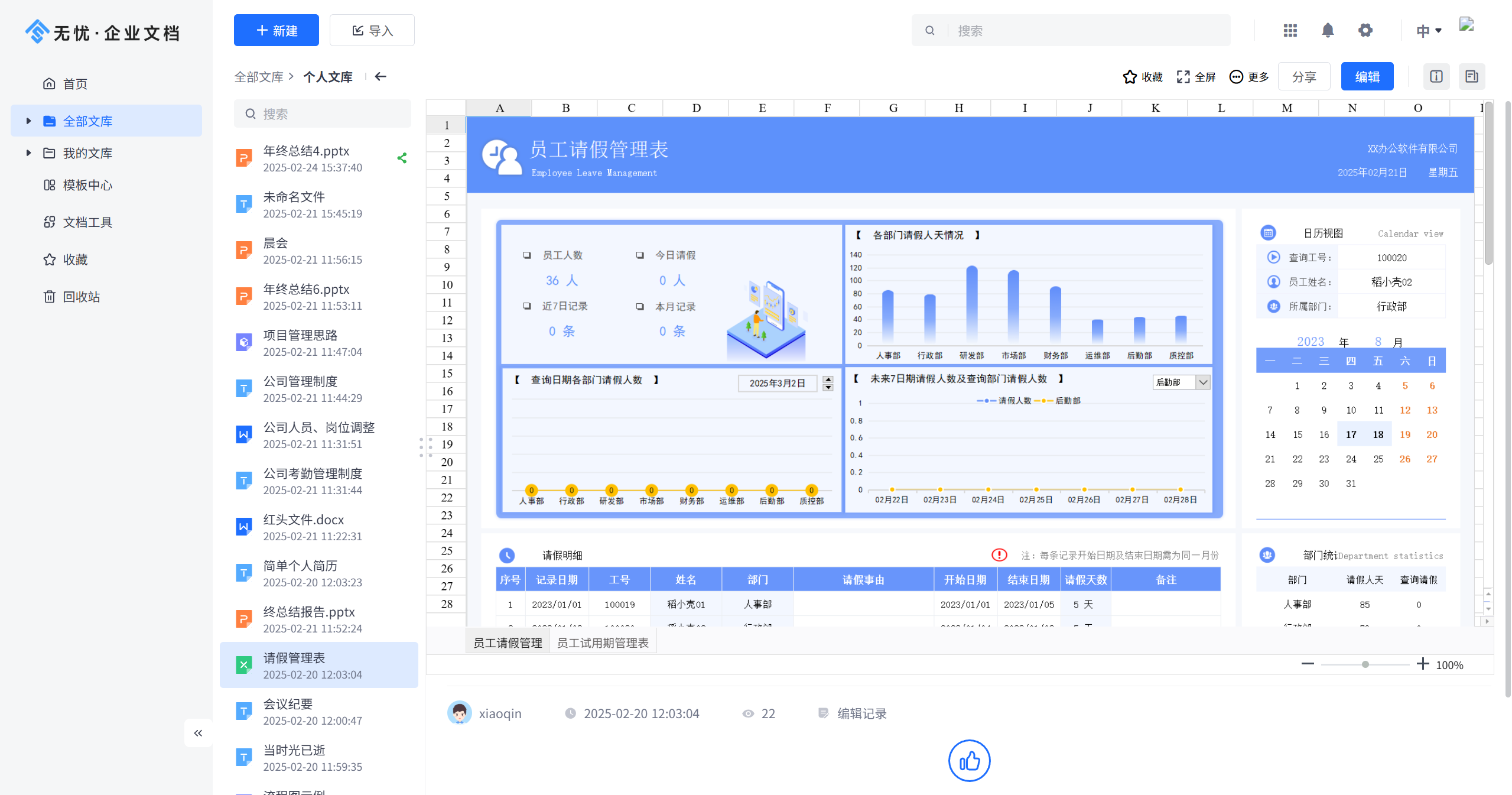The width and height of the screenshot is (1512, 795).
Task: Toggle the side document panel icon
Action: pyautogui.click(x=1471, y=76)
